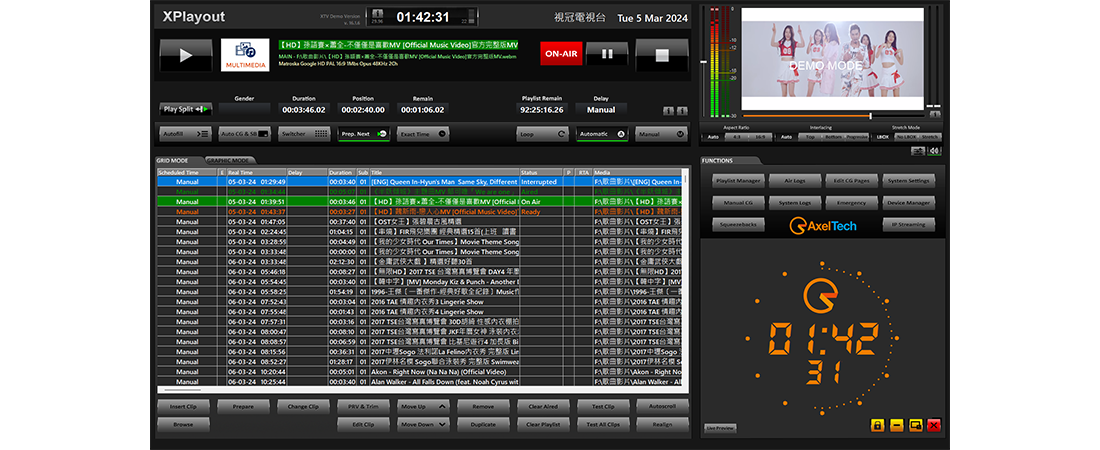Mute preview audio with speaker icon
Viewport: 1100px width, 450px height.
tap(934, 151)
